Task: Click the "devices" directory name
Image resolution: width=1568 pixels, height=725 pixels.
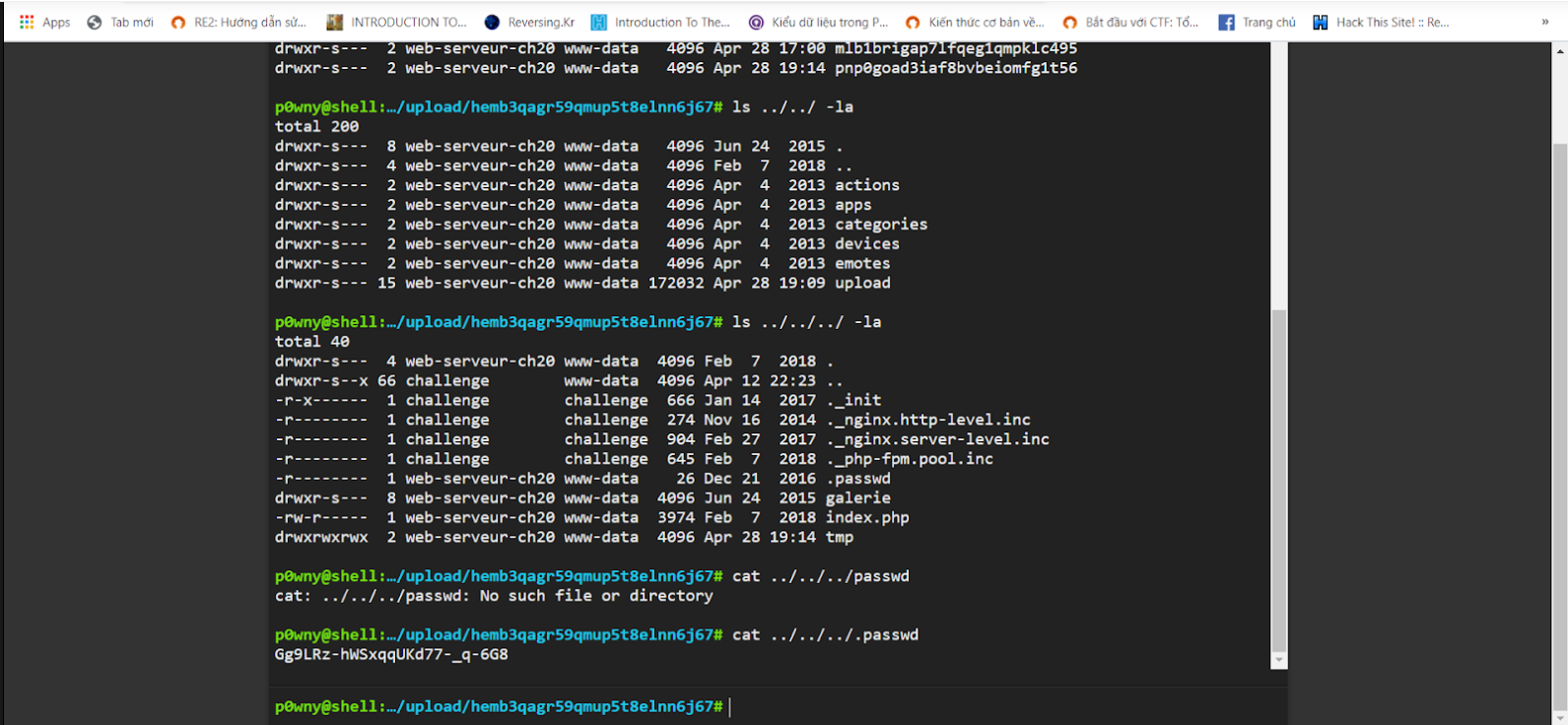Action: tap(867, 244)
